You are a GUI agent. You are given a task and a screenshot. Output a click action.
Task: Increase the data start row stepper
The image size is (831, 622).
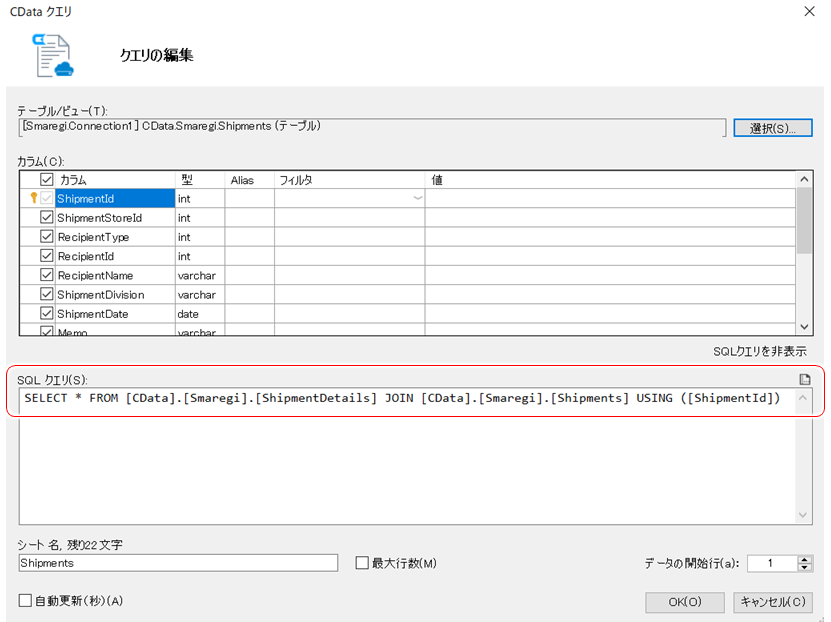tap(805, 559)
